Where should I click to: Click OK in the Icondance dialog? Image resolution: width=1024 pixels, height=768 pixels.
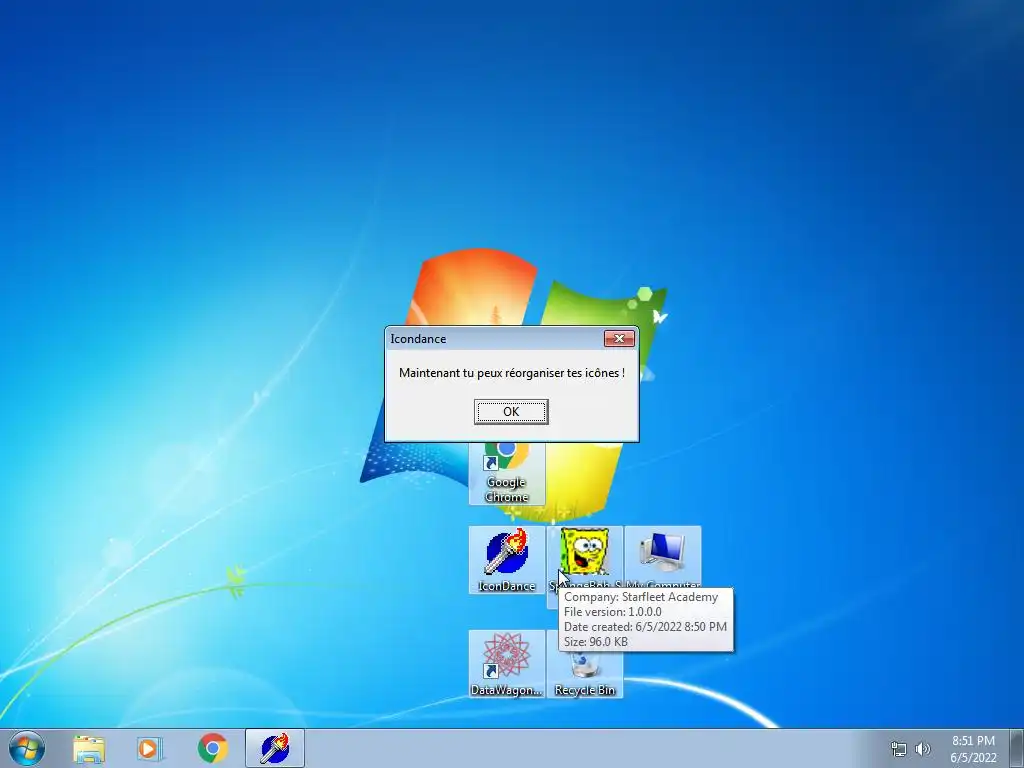[511, 411]
